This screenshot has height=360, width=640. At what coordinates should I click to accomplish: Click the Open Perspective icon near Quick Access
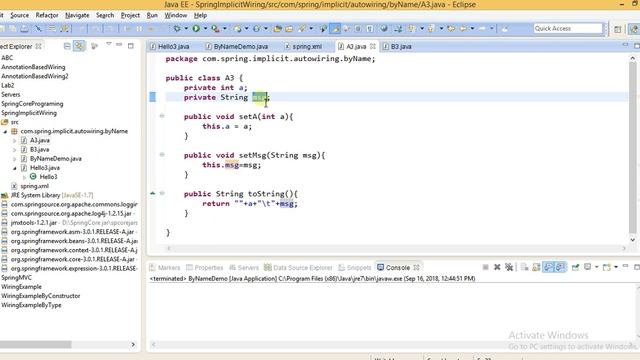[x=618, y=29]
